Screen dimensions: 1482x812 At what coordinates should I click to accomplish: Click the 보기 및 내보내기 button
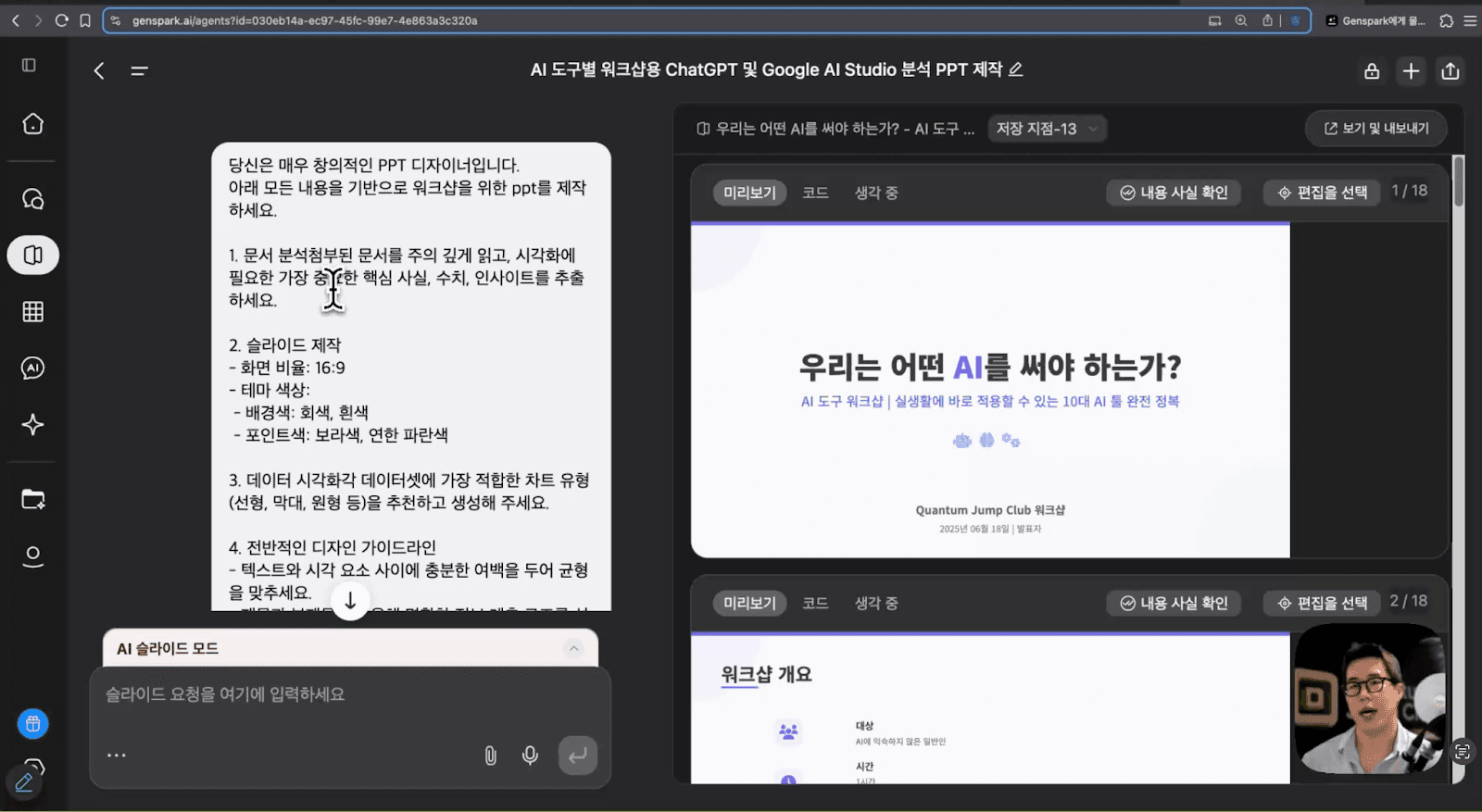pos(1376,129)
